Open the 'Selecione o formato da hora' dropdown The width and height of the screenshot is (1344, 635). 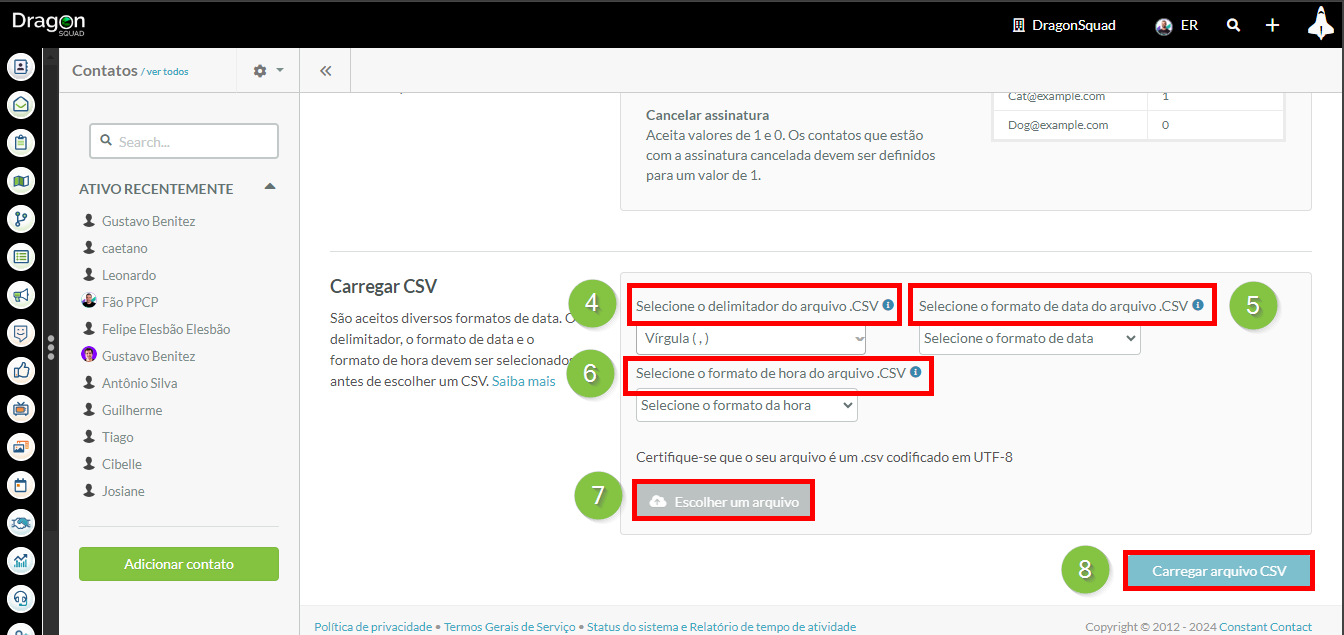click(746, 406)
